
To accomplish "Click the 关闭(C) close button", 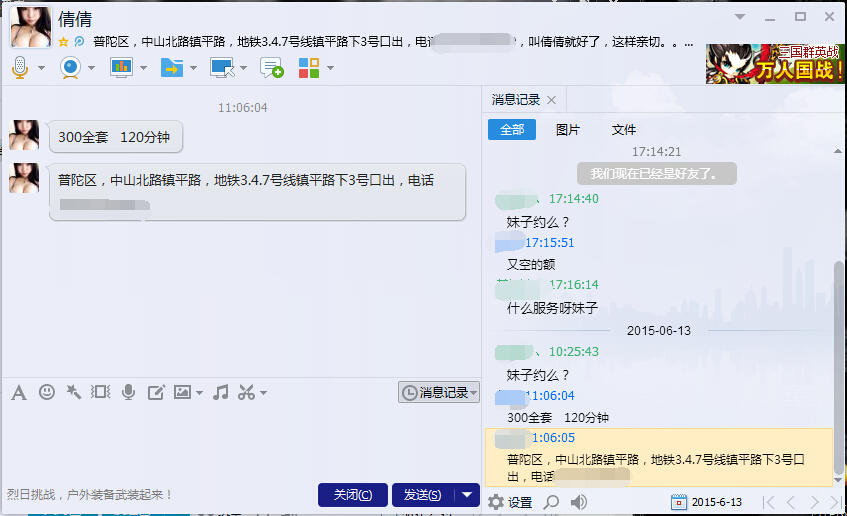I will 352,495.
